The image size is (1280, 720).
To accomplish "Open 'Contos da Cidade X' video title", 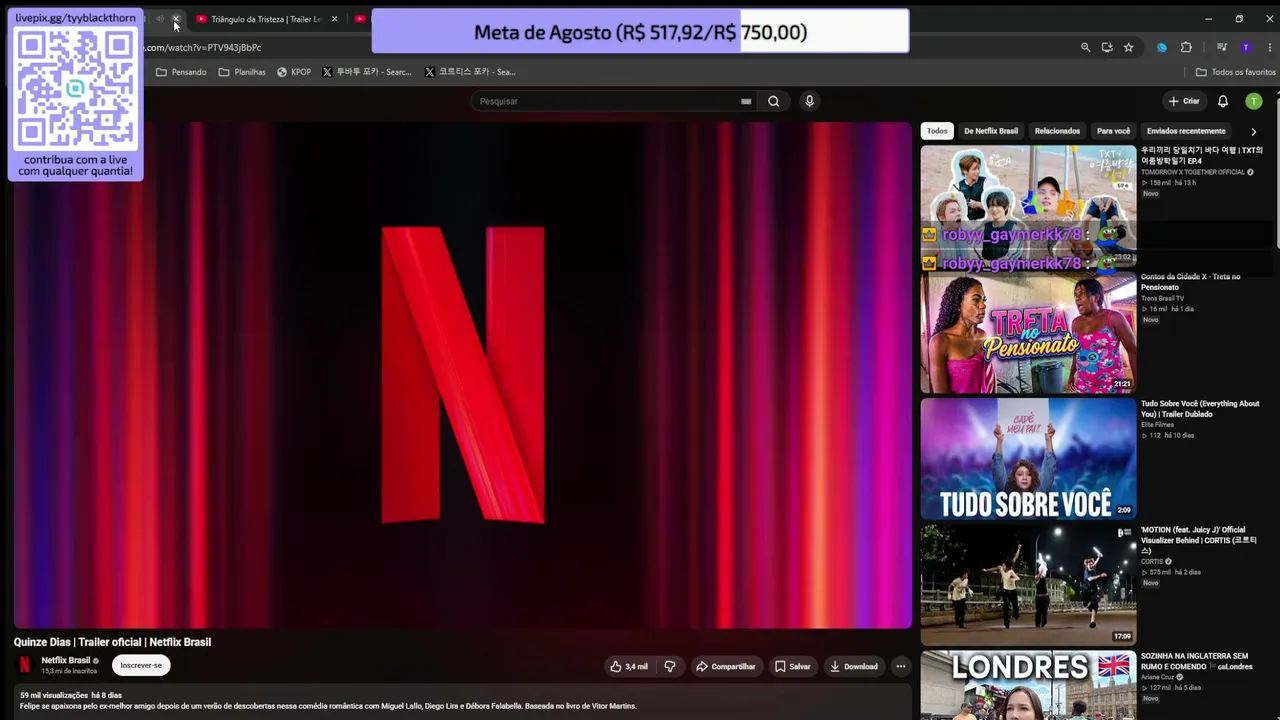I will [1191, 282].
